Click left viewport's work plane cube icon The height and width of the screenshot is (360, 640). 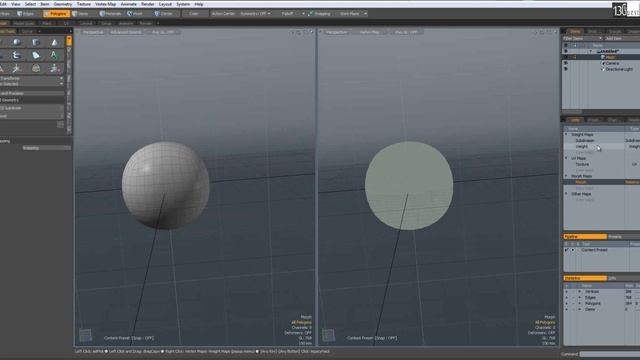(x=85, y=335)
